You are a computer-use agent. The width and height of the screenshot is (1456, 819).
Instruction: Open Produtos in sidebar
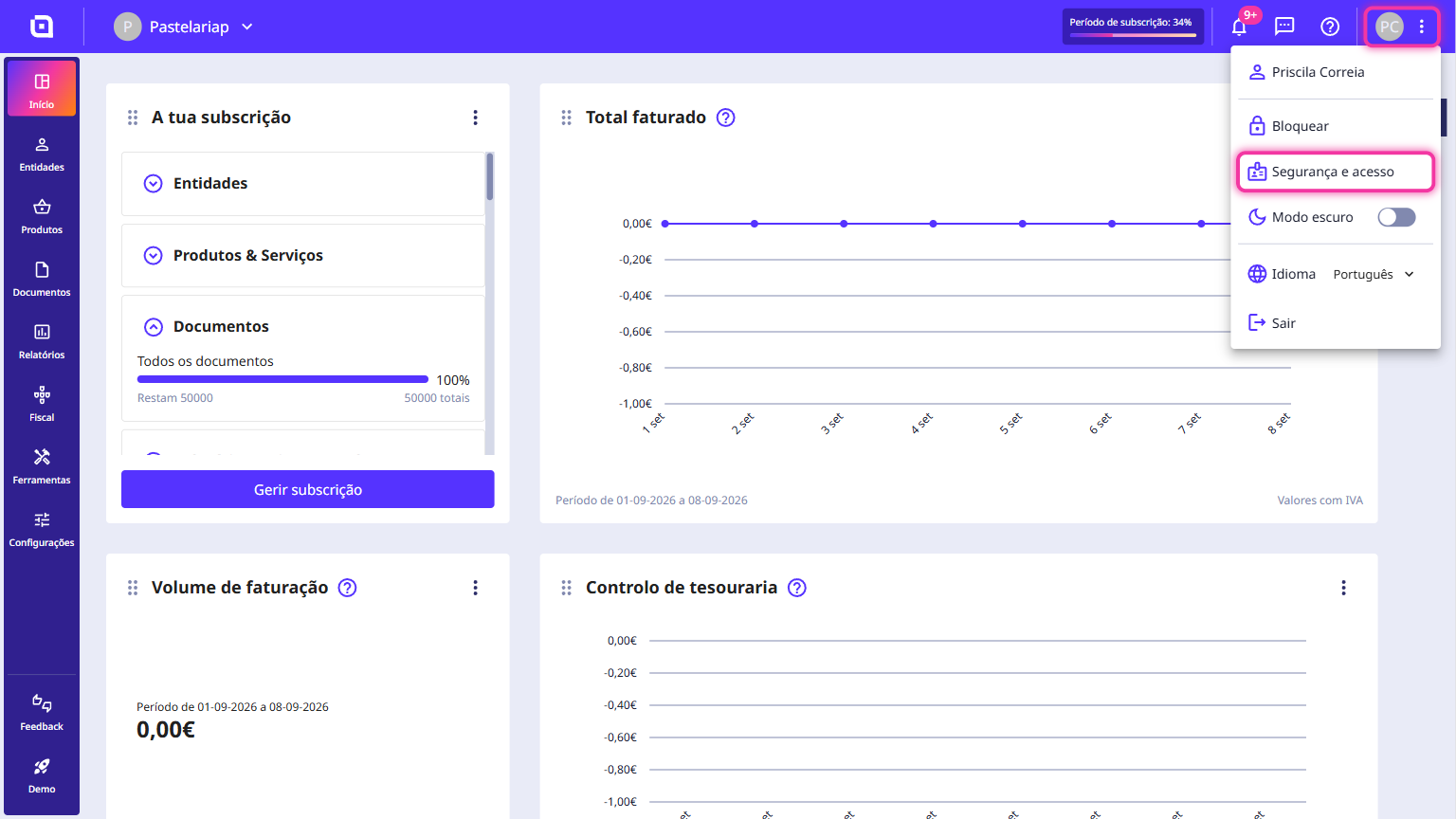coord(42,216)
